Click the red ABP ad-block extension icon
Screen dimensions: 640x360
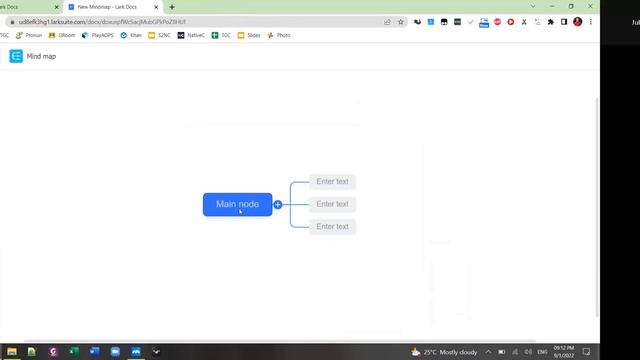(497, 22)
